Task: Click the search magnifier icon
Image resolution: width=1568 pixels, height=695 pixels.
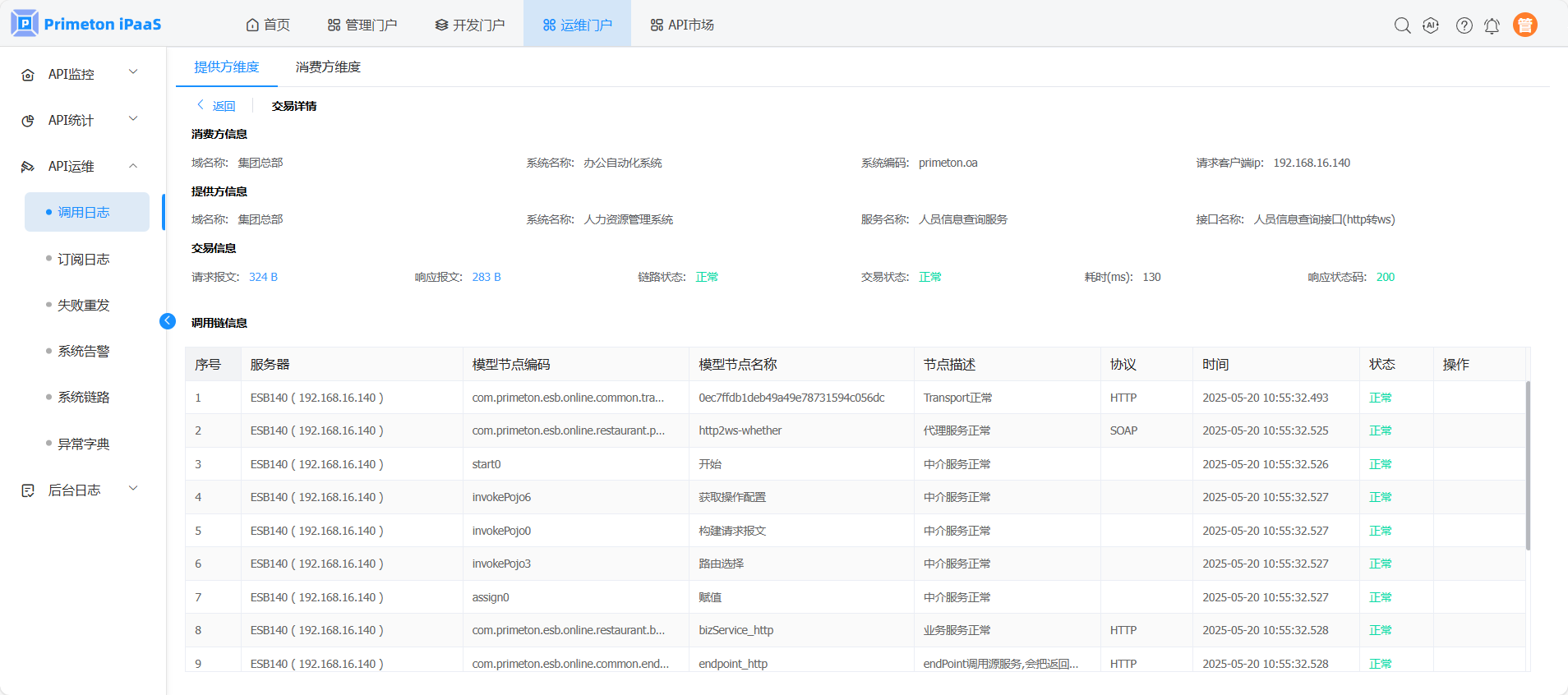Action: [1402, 25]
